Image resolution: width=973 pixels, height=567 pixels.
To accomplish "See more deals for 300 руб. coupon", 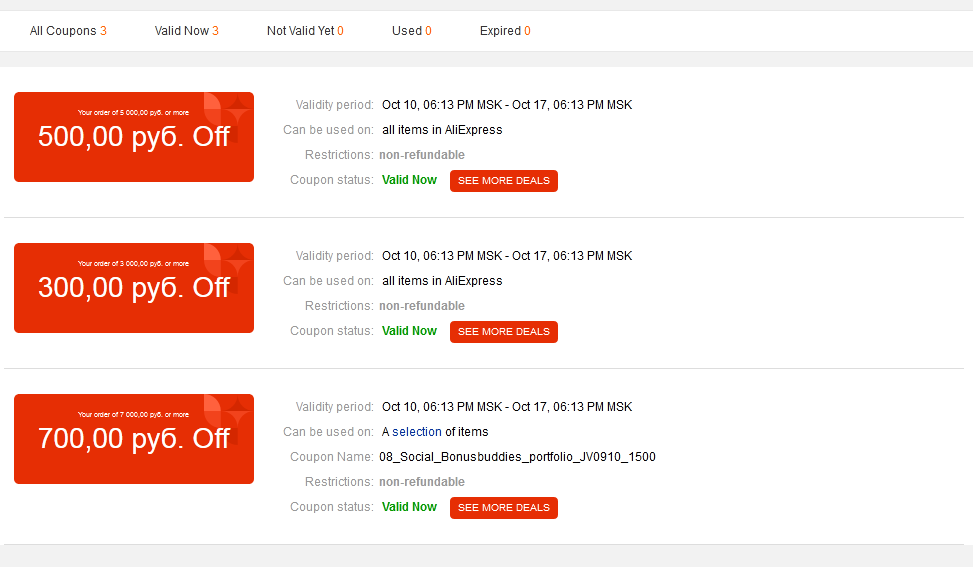I will tap(504, 332).
